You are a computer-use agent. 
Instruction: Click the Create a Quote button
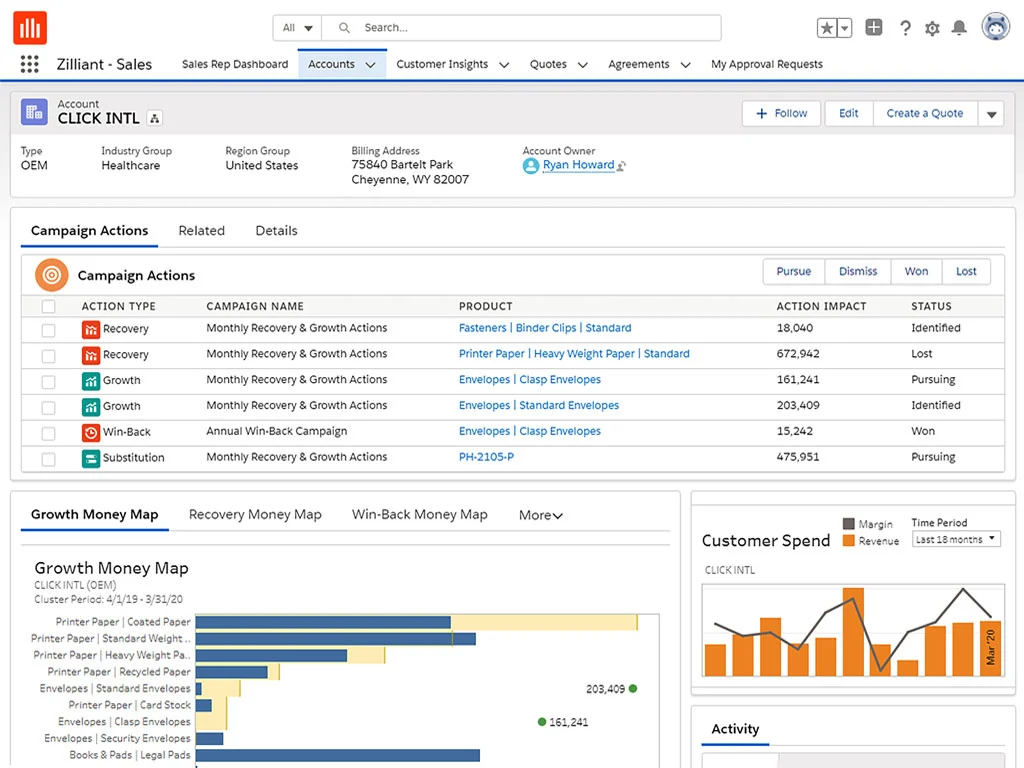click(x=924, y=113)
